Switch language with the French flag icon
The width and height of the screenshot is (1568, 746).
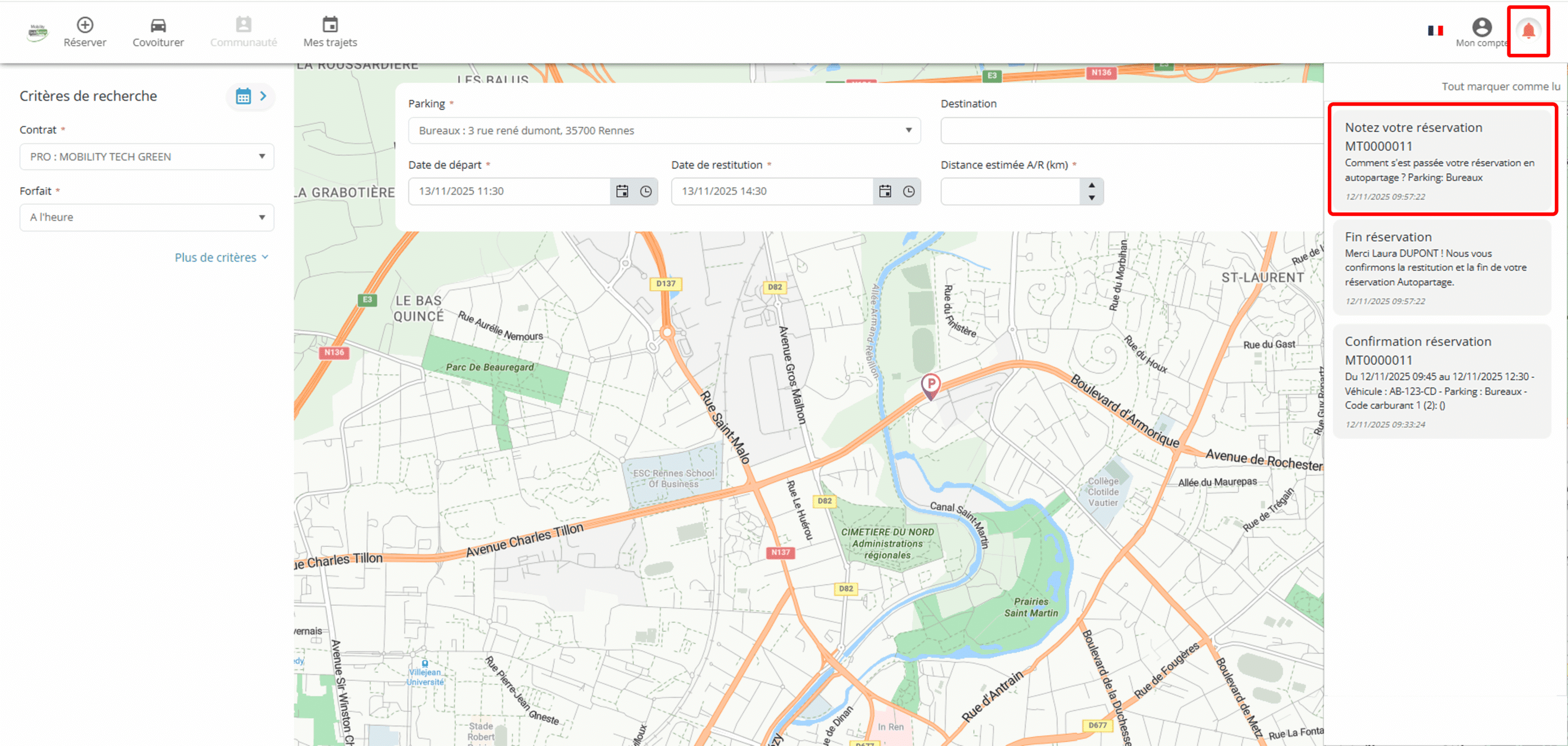(1435, 30)
